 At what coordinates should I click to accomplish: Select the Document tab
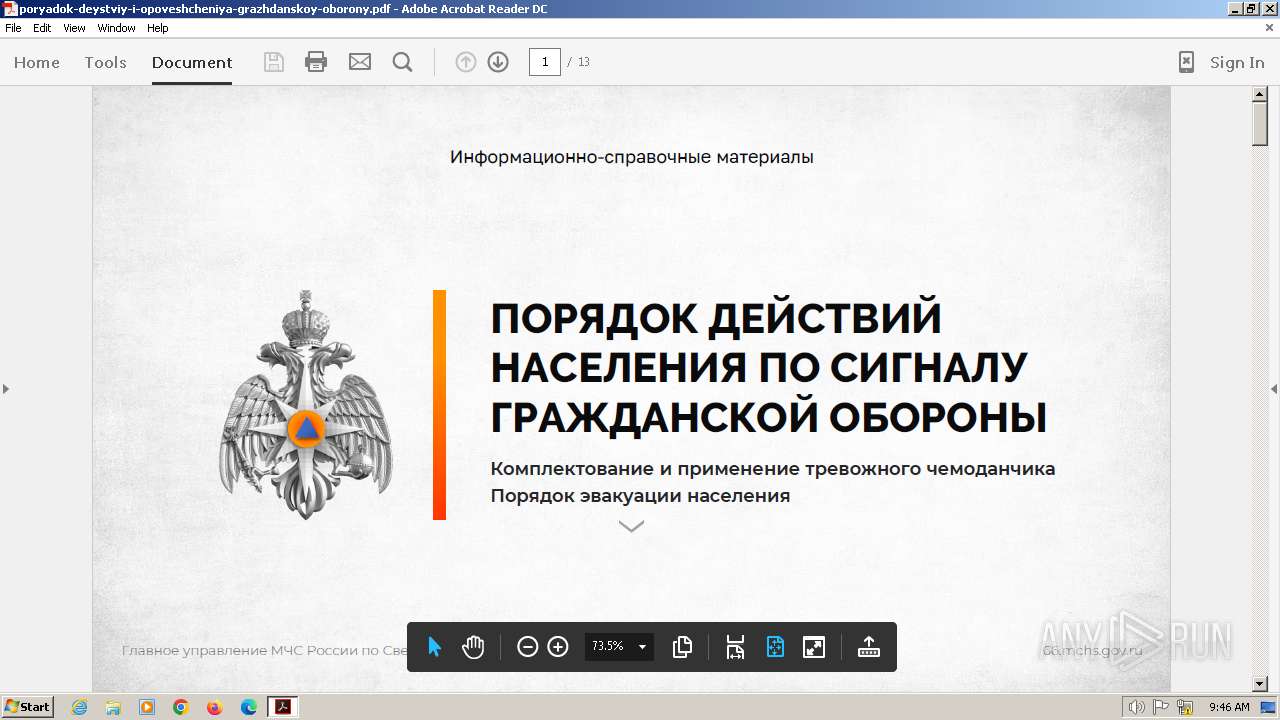[192, 62]
